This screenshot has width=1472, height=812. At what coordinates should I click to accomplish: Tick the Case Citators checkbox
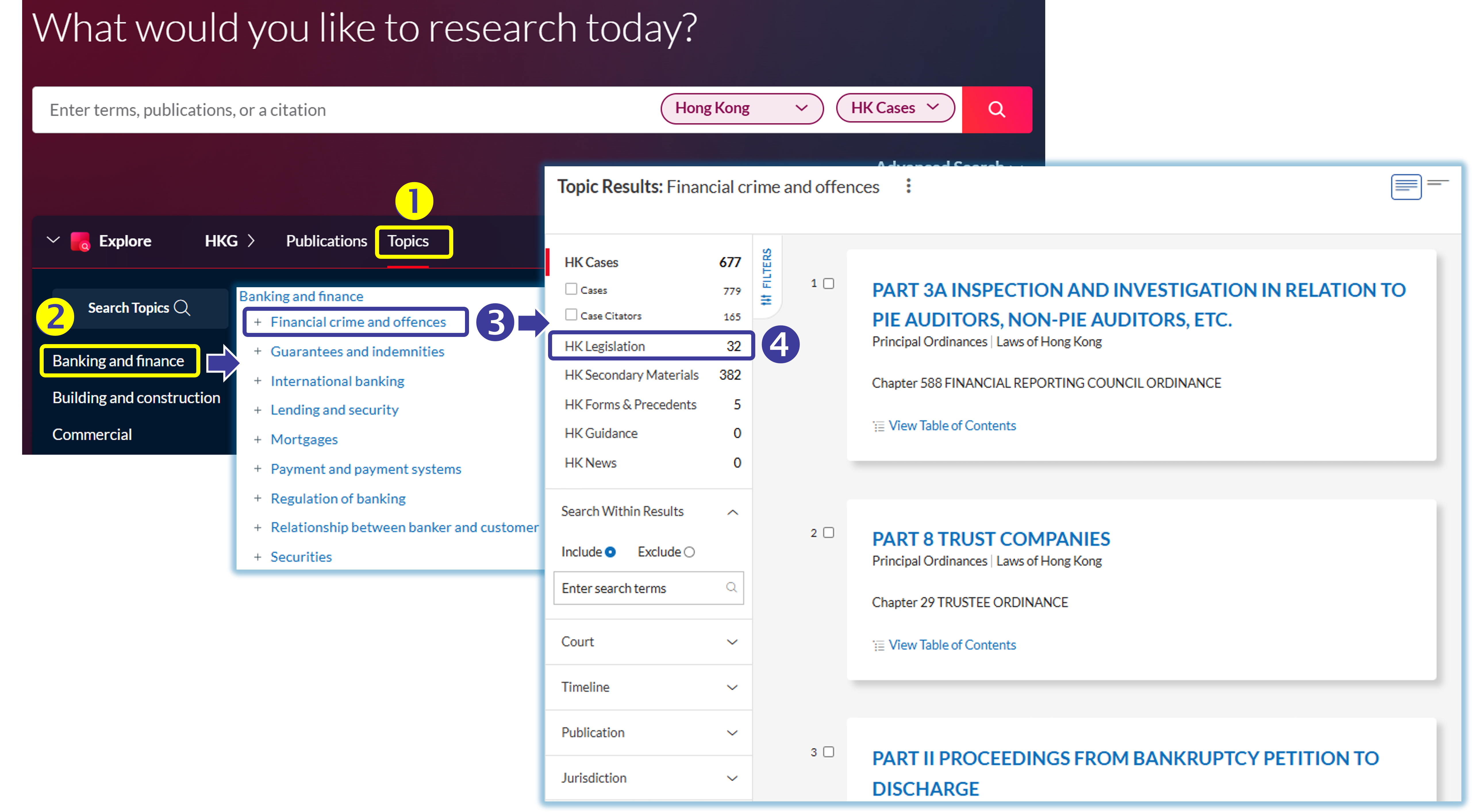click(571, 315)
